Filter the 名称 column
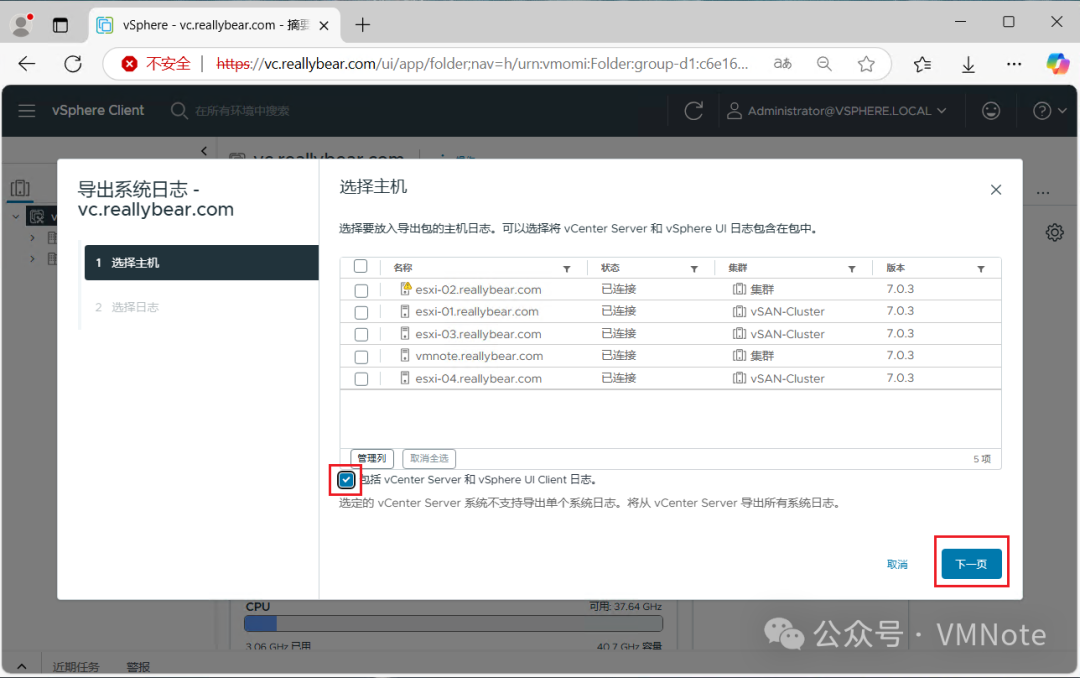 pos(566,269)
